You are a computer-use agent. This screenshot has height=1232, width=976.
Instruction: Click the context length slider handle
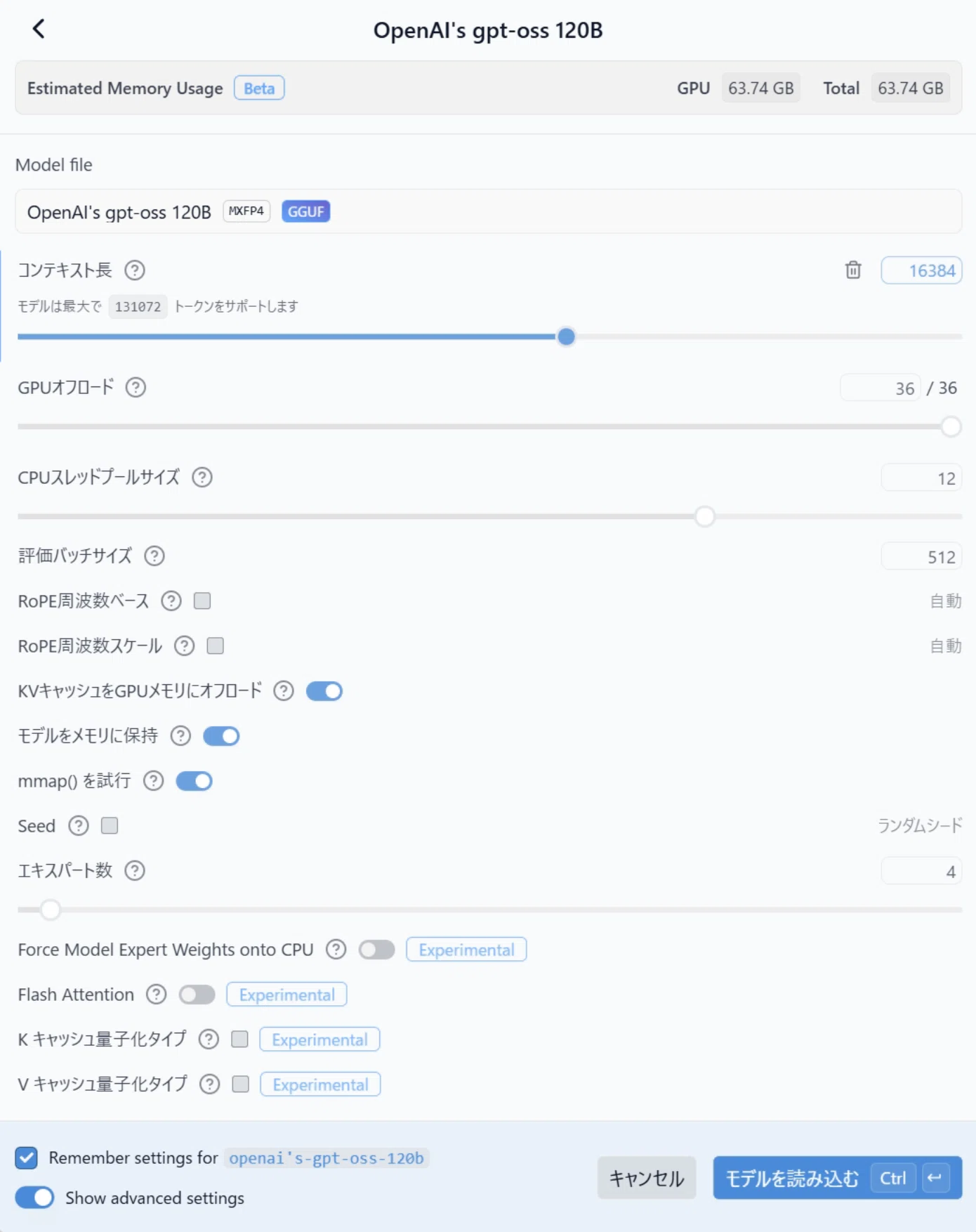[x=566, y=336]
